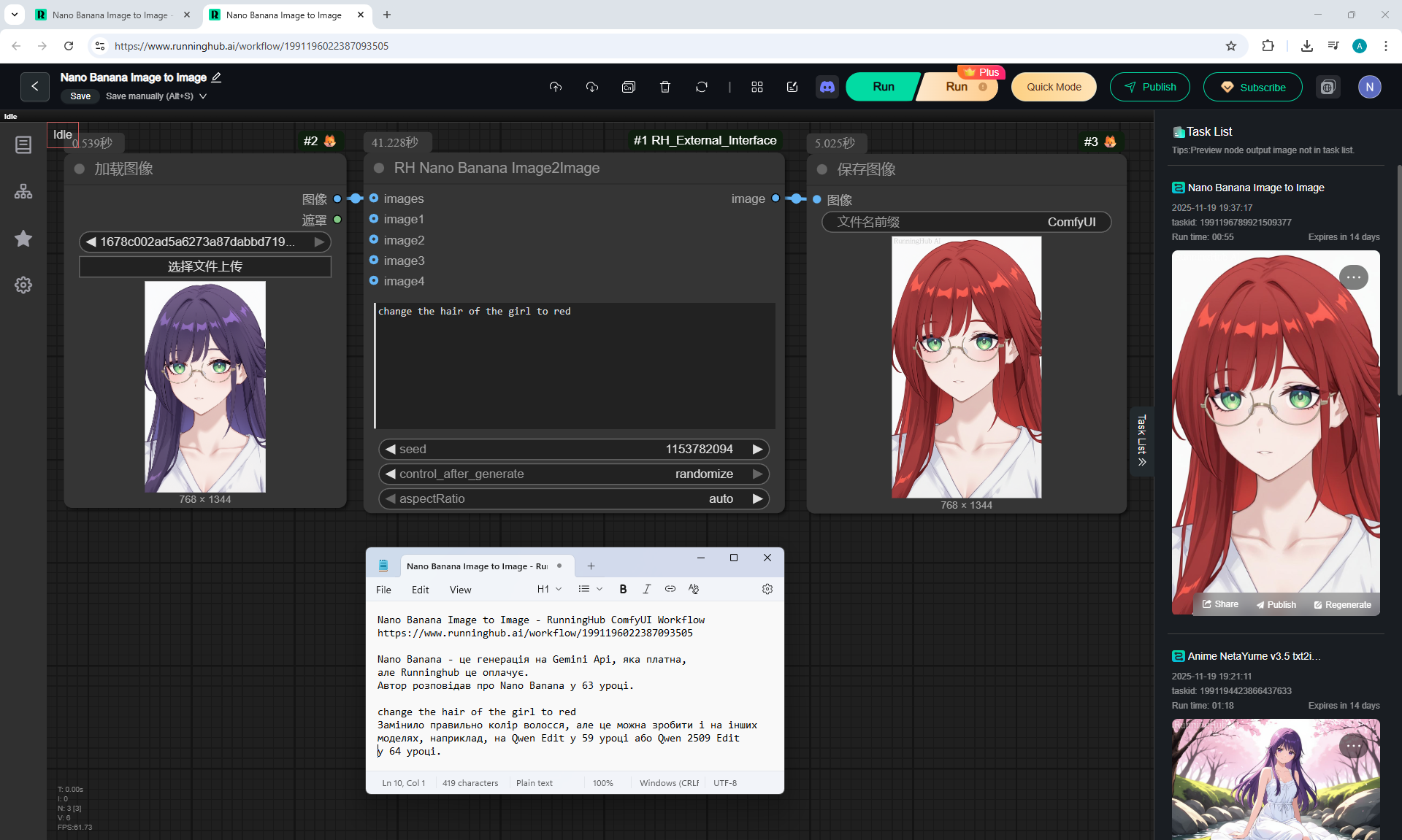Click the cloud upload icon

[556, 87]
